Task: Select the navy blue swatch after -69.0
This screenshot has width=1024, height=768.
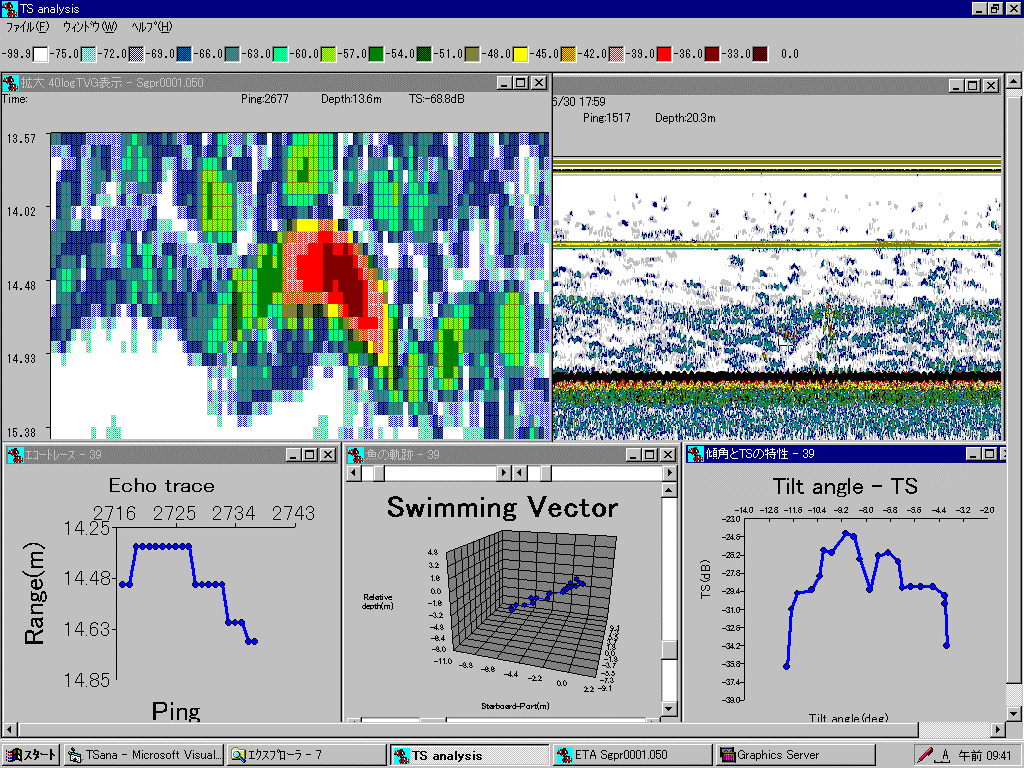Action: pyautogui.click(x=184, y=54)
